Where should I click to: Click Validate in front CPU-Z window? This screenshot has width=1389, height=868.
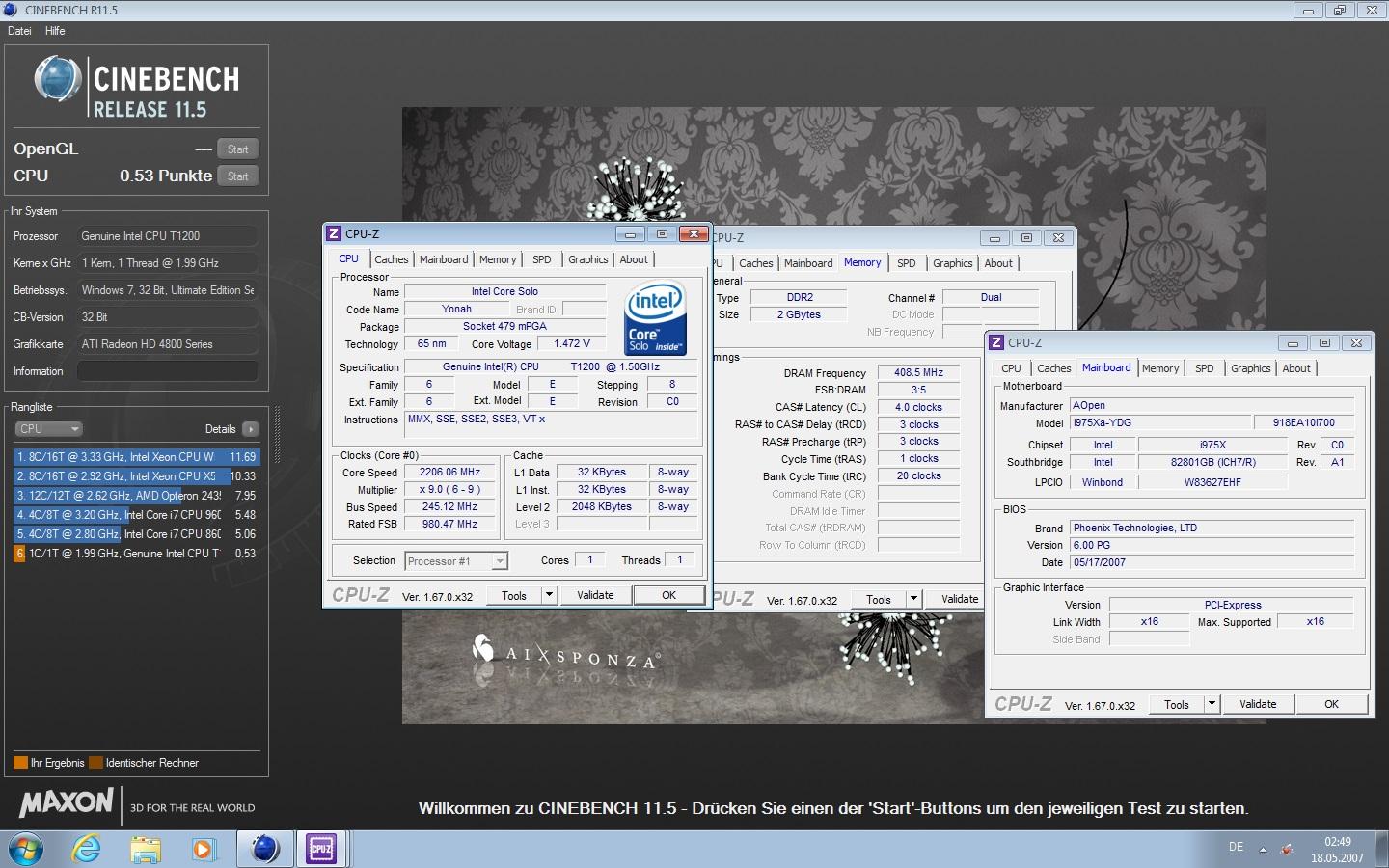tap(595, 595)
